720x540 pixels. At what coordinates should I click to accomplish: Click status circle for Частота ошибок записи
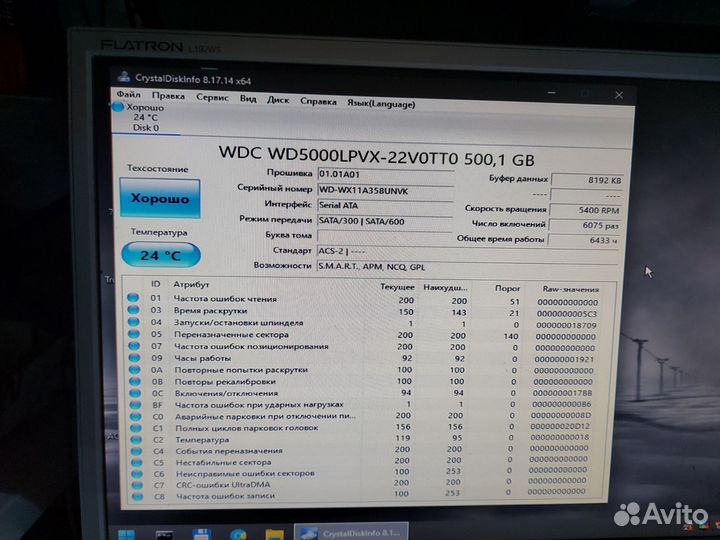pos(137,496)
